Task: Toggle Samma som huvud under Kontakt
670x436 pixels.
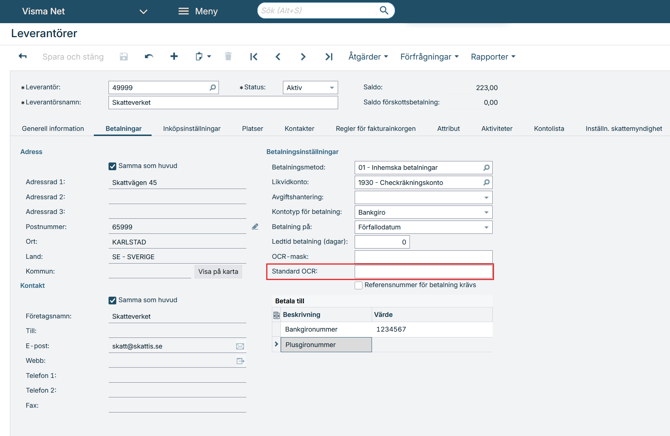Action: pos(112,300)
